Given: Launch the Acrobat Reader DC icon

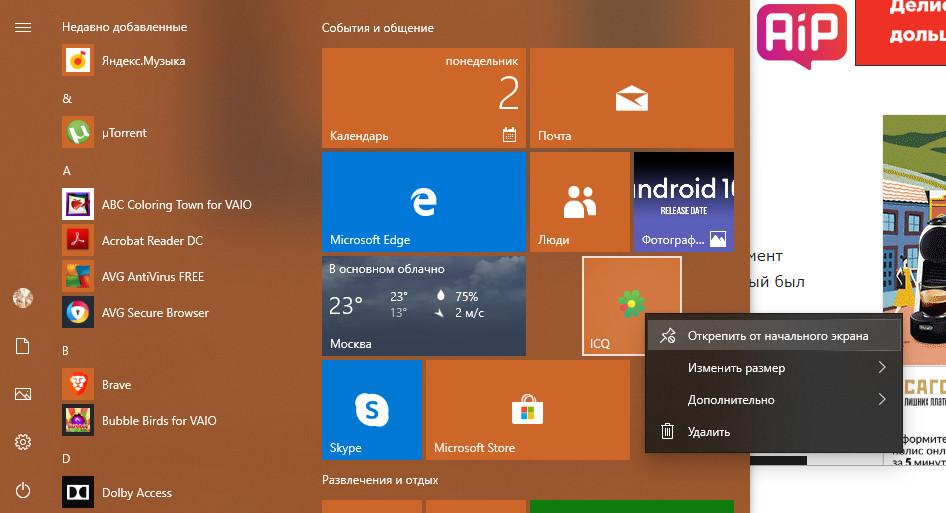Looking at the screenshot, I should click(78, 240).
